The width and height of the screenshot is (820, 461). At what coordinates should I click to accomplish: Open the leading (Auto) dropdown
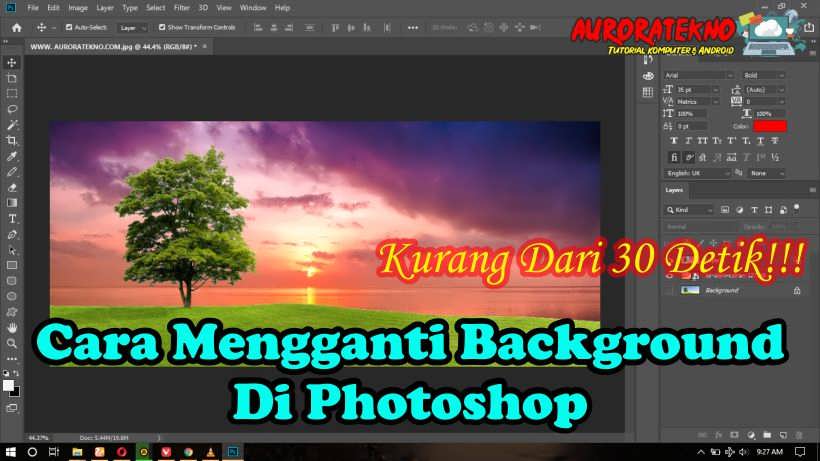765,90
